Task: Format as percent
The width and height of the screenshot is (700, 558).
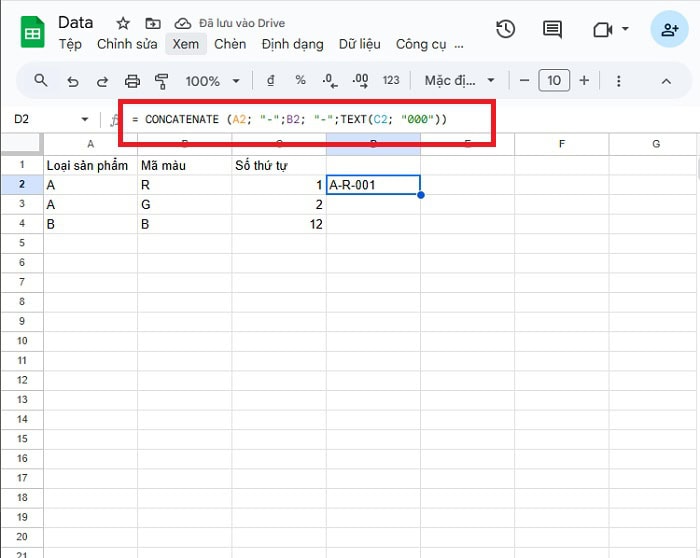Action: pyautogui.click(x=300, y=81)
